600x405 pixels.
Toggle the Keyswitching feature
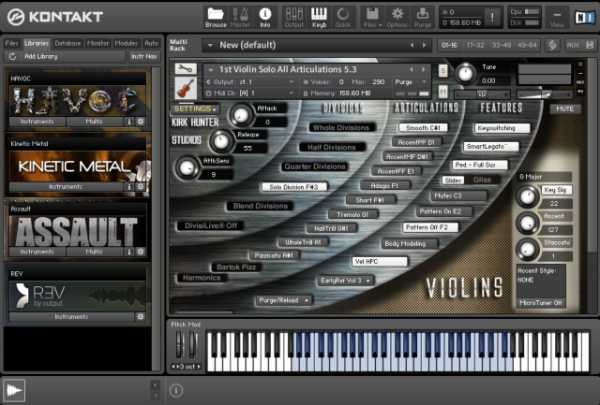pyautogui.click(x=502, y=128)
